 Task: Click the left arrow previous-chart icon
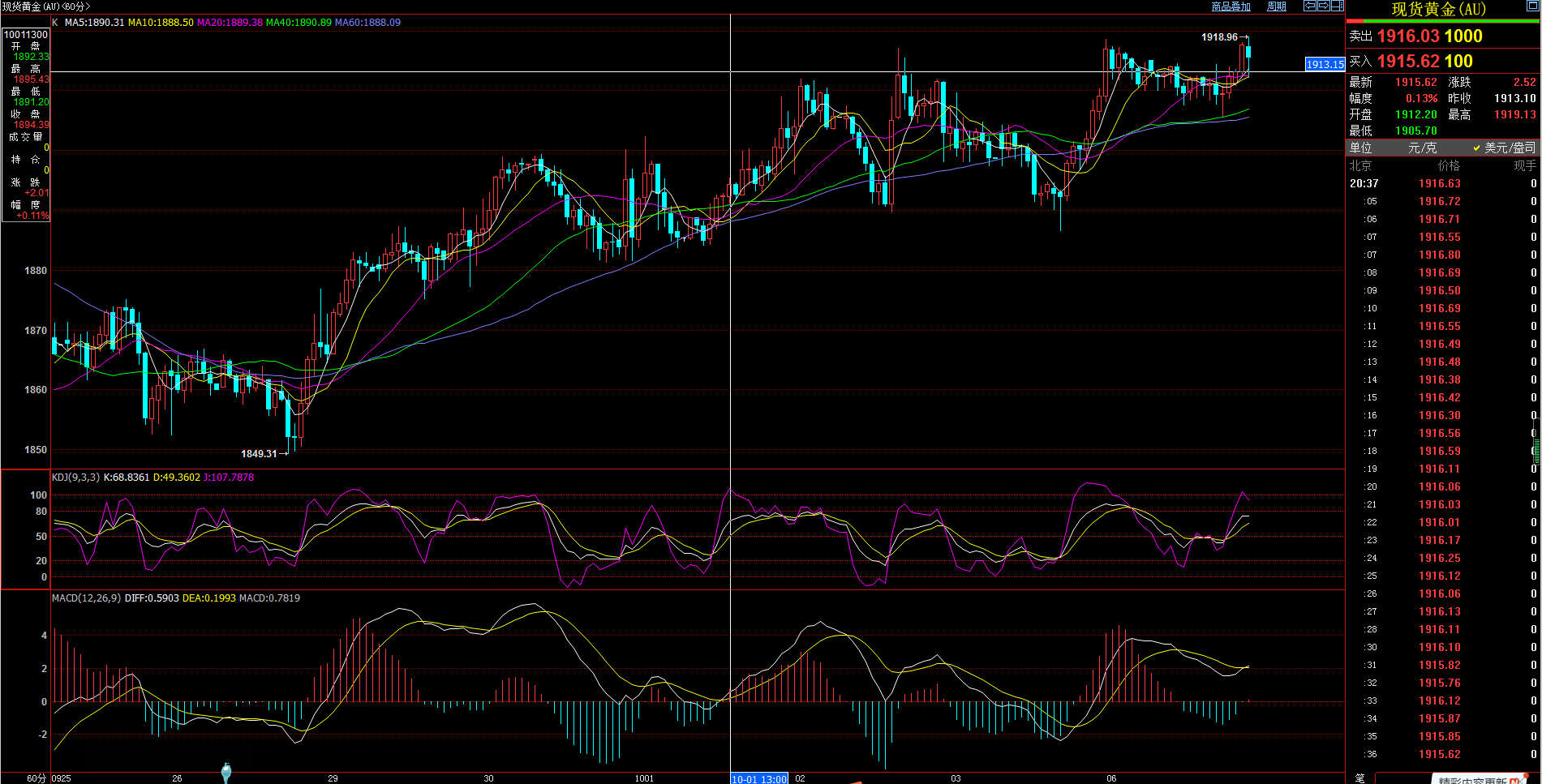pyautogui.click(x=1310, y=6)
